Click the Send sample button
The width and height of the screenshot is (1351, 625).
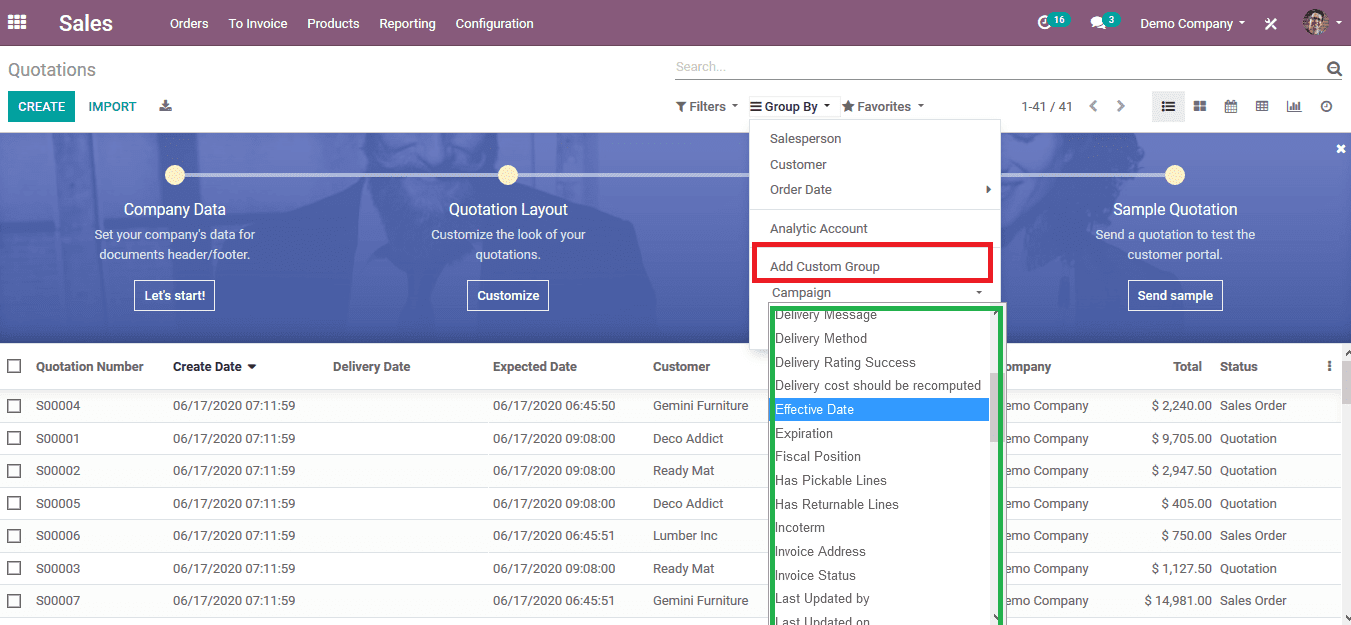tap(1175, 295)
